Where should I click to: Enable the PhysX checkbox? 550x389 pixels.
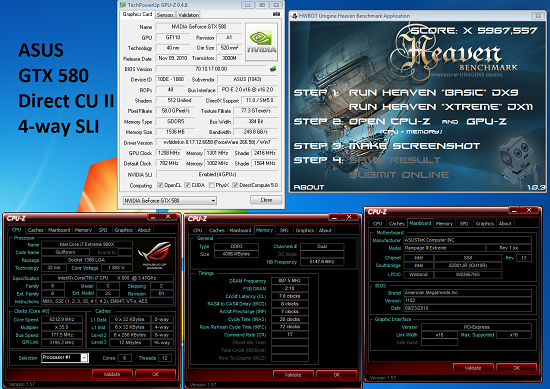point(211,185)
